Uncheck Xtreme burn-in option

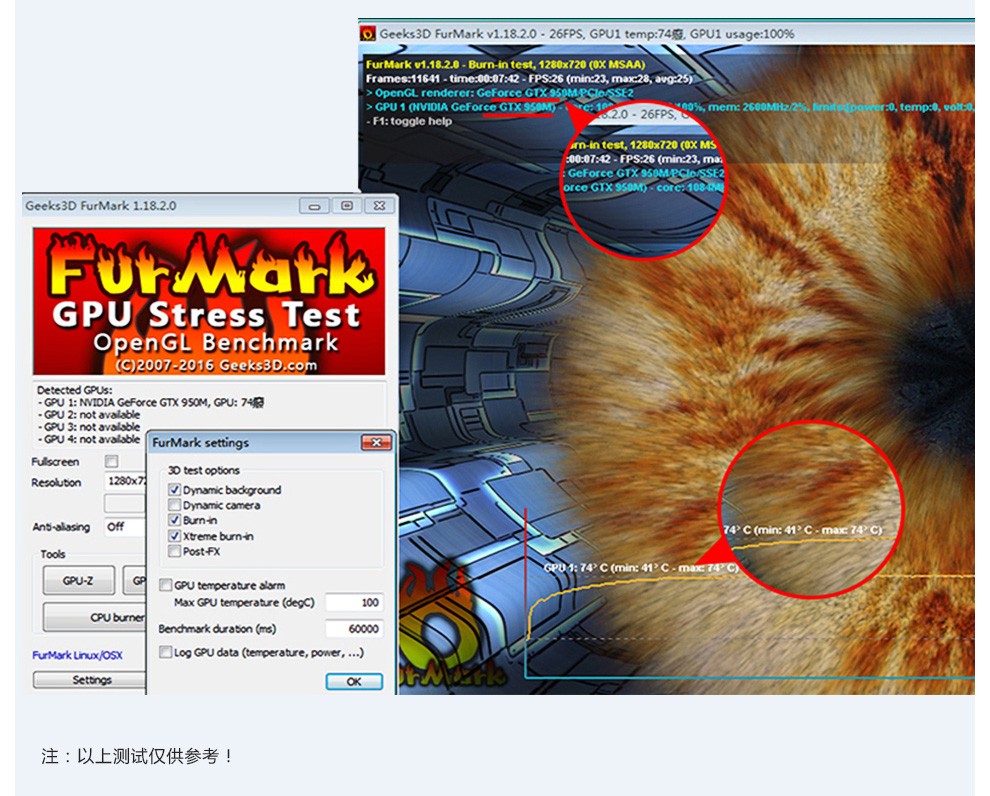(x=175, y=536)
